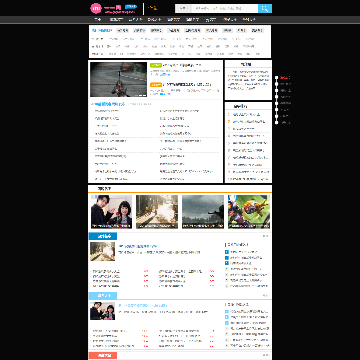Select the first red-highlighted side navigation dot
The height and width of the screenshot is (360, 360).
pos(276,78)
